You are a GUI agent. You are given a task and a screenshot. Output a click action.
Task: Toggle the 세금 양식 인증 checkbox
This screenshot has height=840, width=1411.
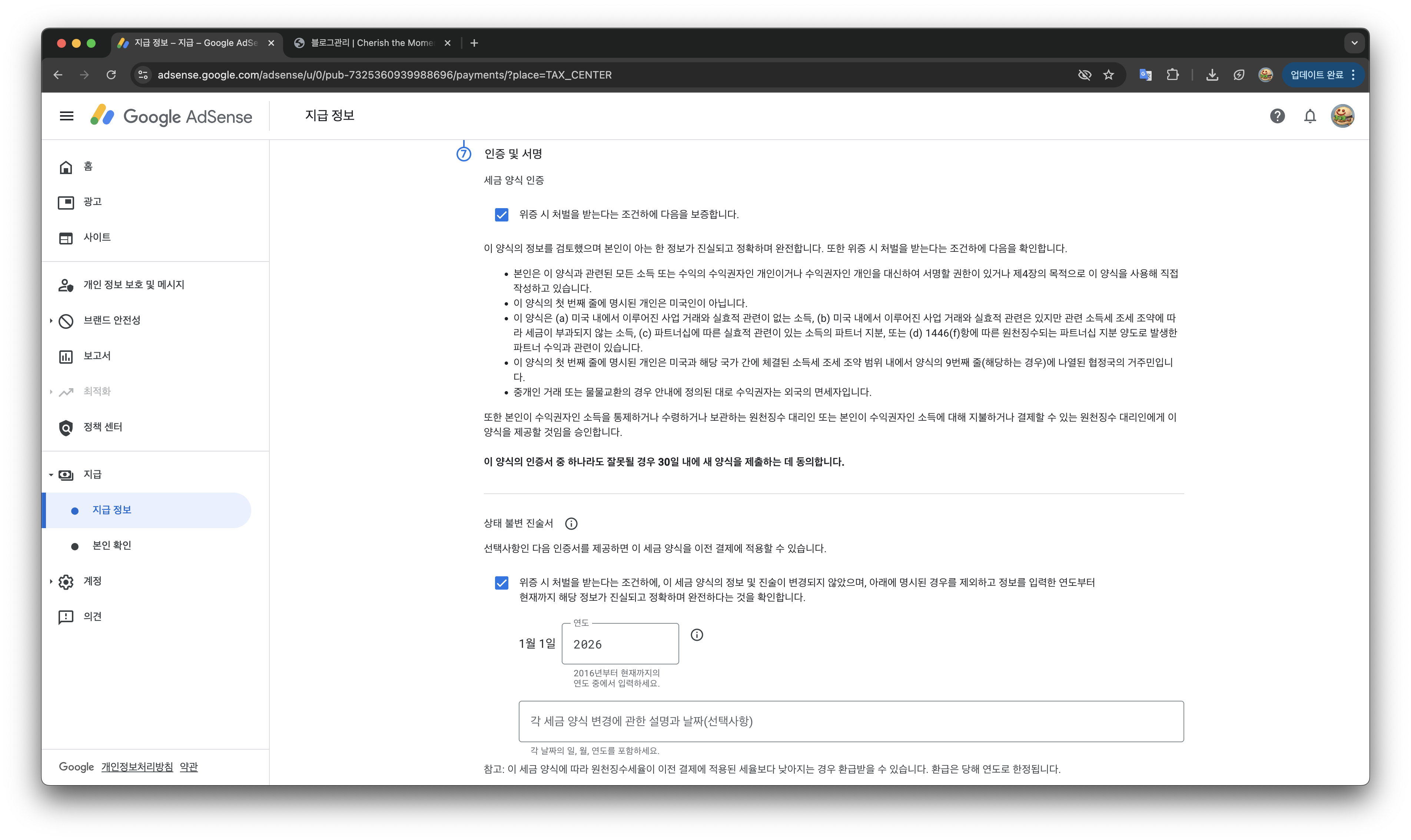click(501, 215)
